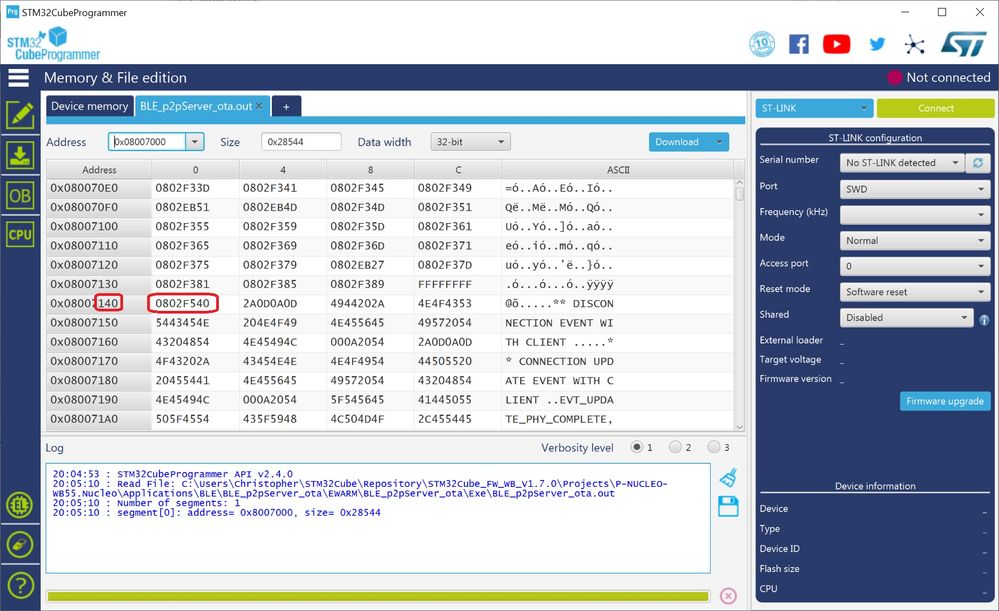Screen dimensions: 999x611
Task: Click the column C header
Action: [457, 170]
